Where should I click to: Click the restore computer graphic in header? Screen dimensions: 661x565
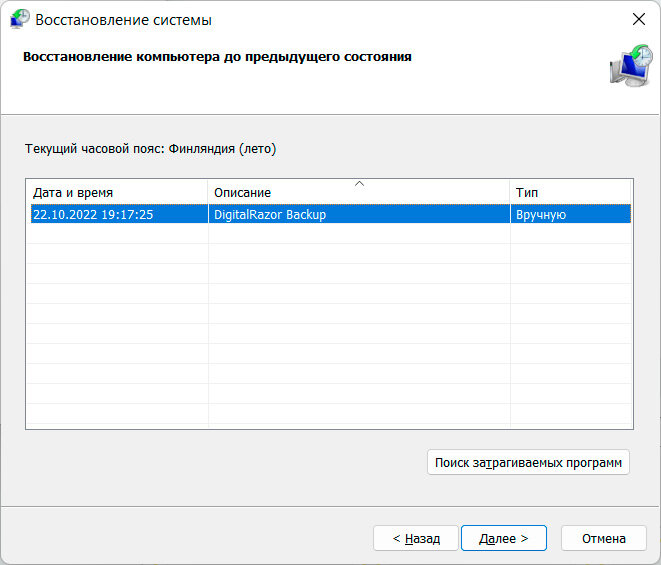[x=631, y=65]
